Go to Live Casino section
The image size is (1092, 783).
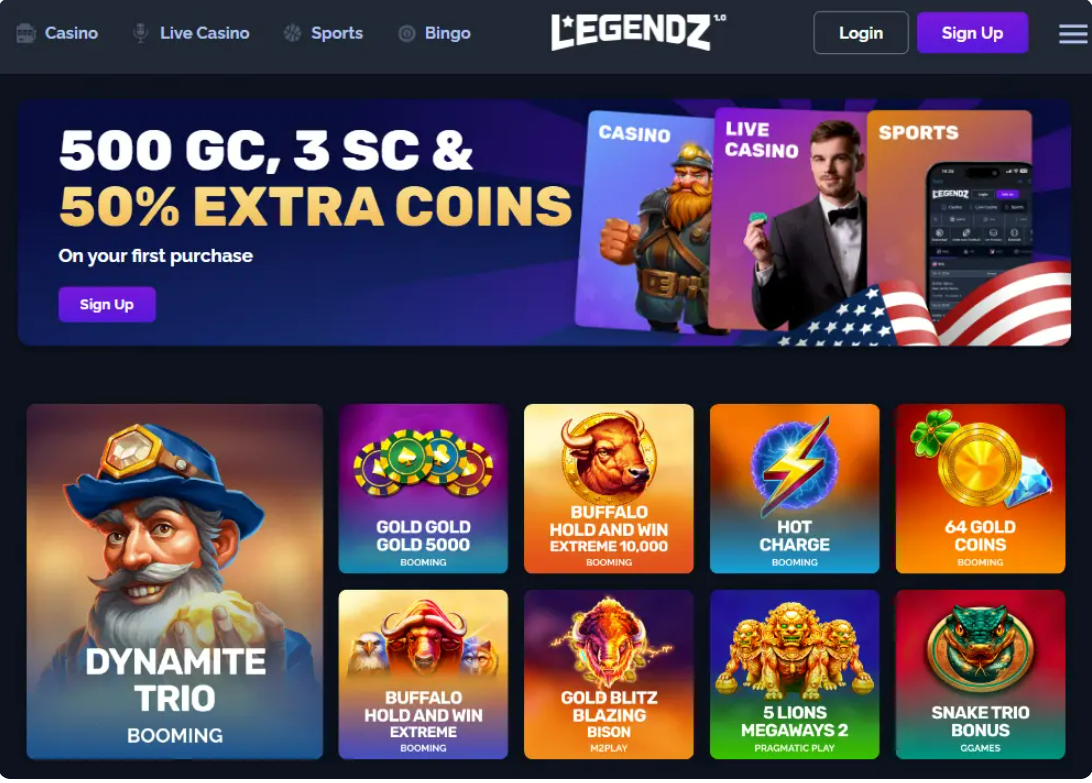pos(204,33)
